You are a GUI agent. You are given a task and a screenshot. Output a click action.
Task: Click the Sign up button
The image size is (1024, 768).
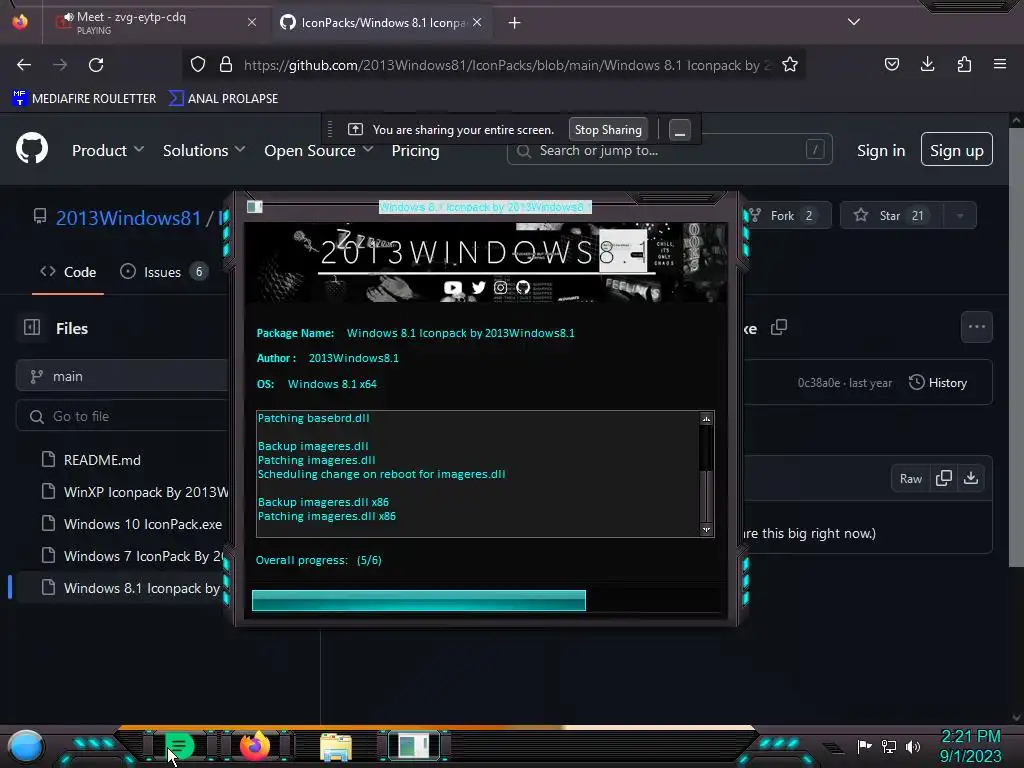957,150
